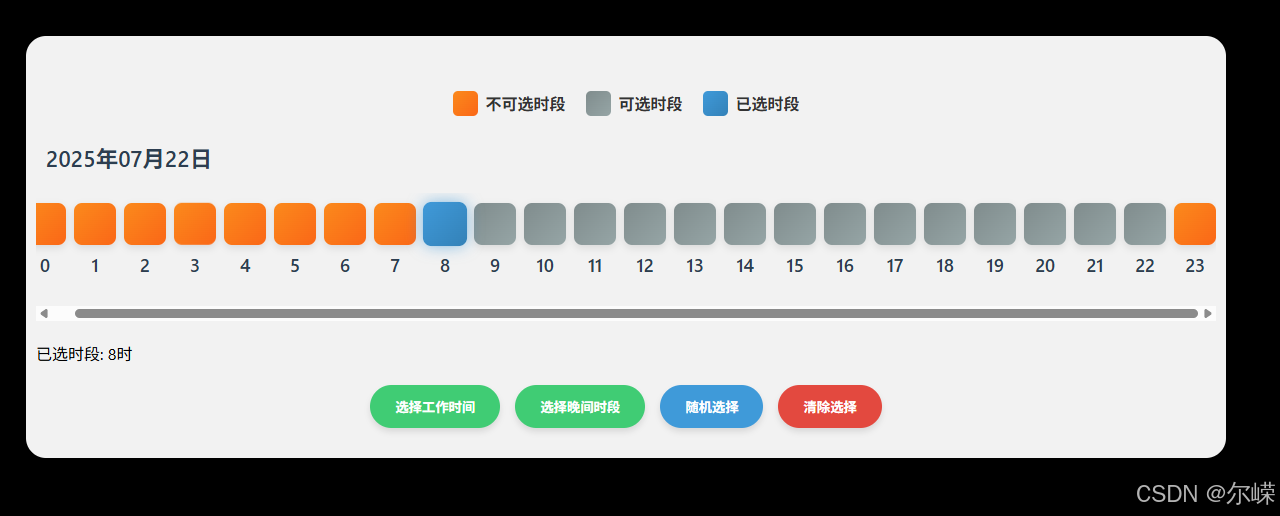Click the blue 已选时段 legend swatch
The image size is (1280, 516).
click(x=715, y=104)
